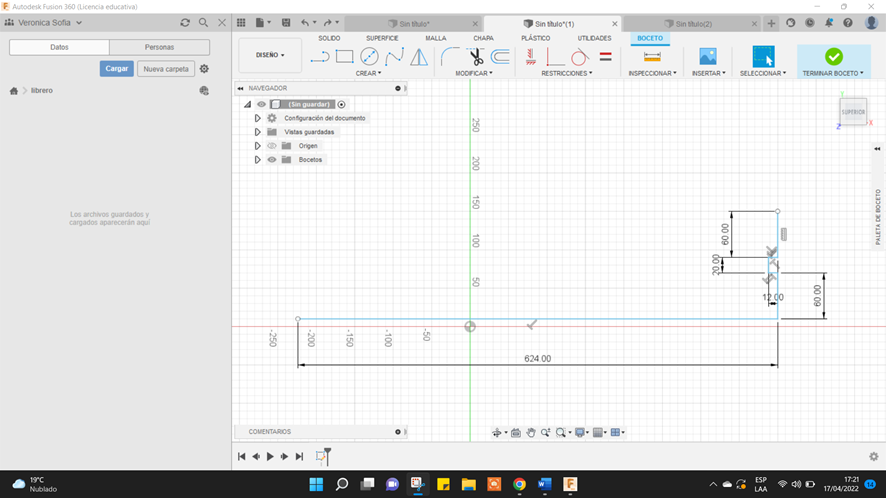Open the RESTRICCIONES dropdown menu
This screenshot has width=886, height=498.
pyautogui.click(x=567, y=73)
